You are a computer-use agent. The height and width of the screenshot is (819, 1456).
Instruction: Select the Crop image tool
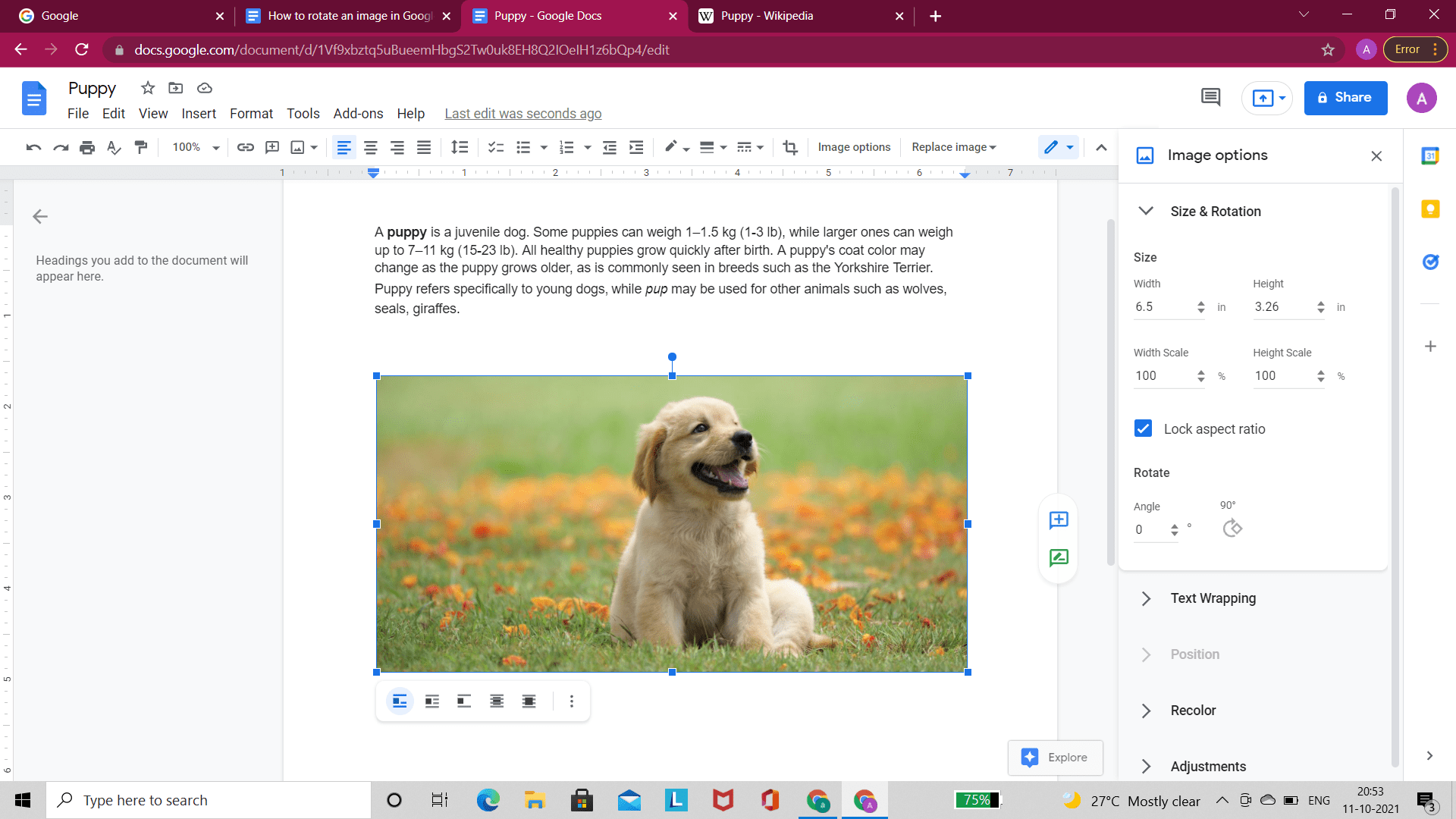(x=790, y=147)
